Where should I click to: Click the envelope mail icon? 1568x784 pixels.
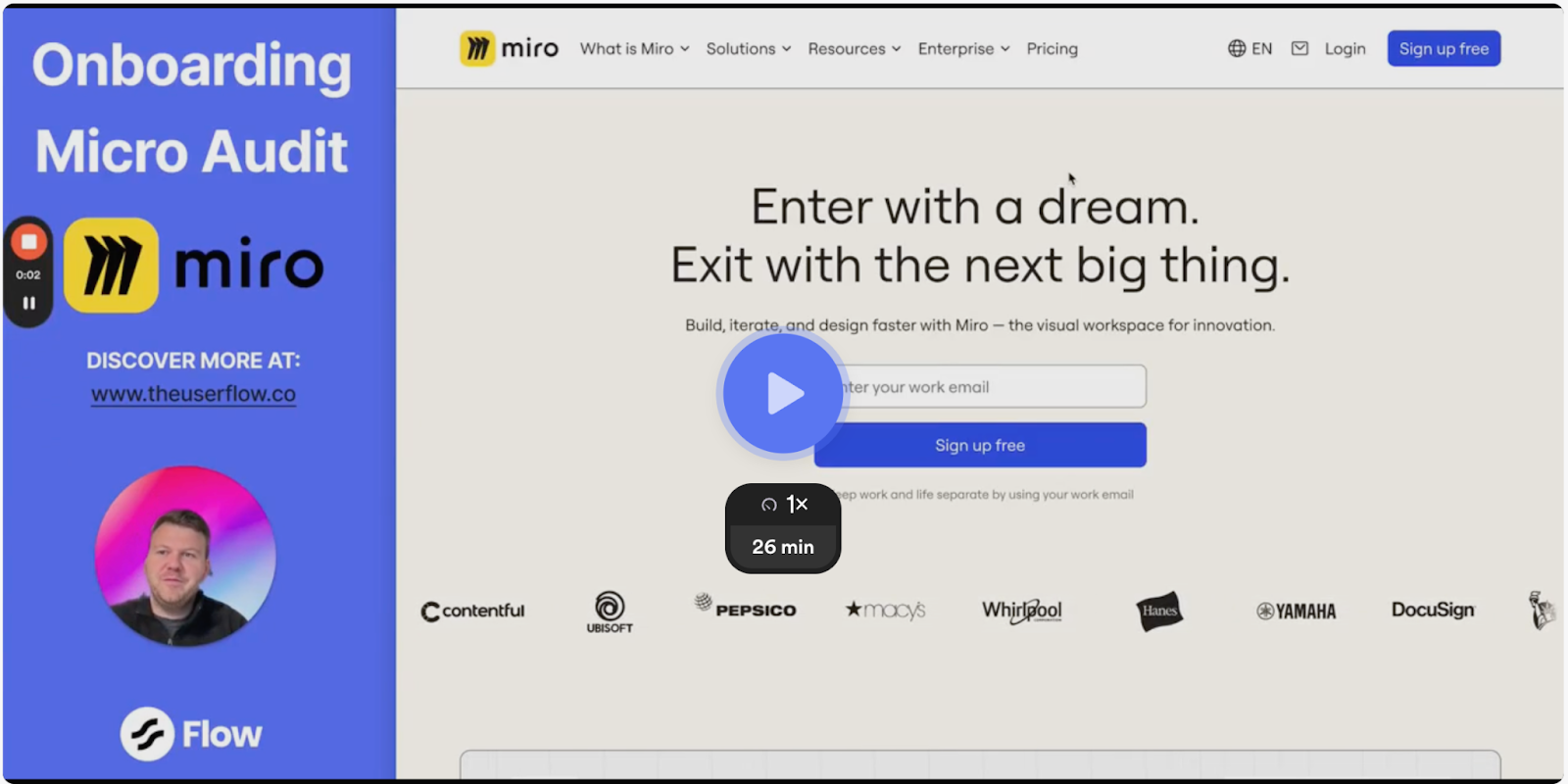pyautogui.click(x=1299, y=48)
